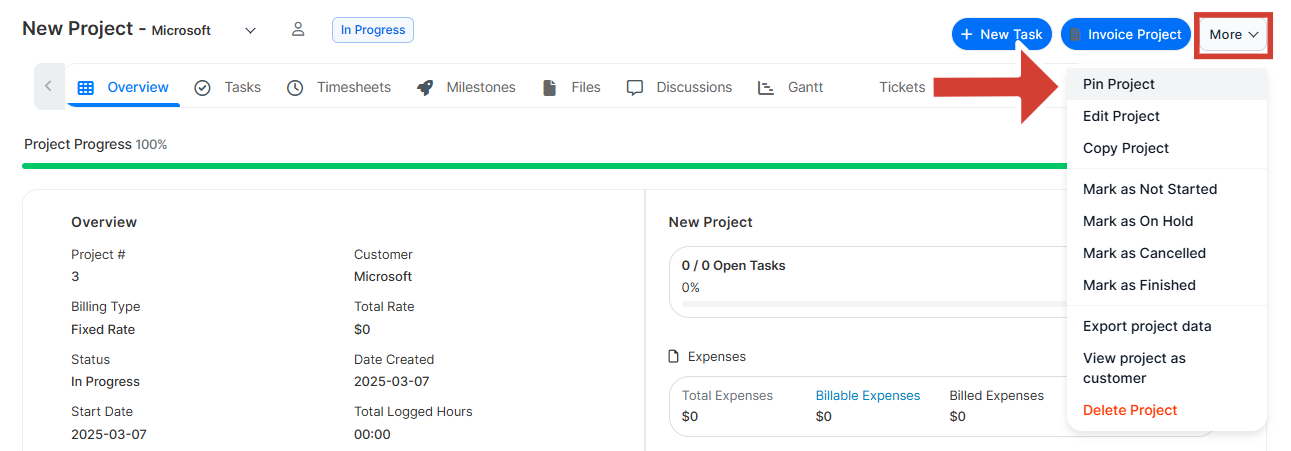Open the Tickets tab
Image resolution: width=1291 pixels, height=451 pixels.
click(902, 88)
